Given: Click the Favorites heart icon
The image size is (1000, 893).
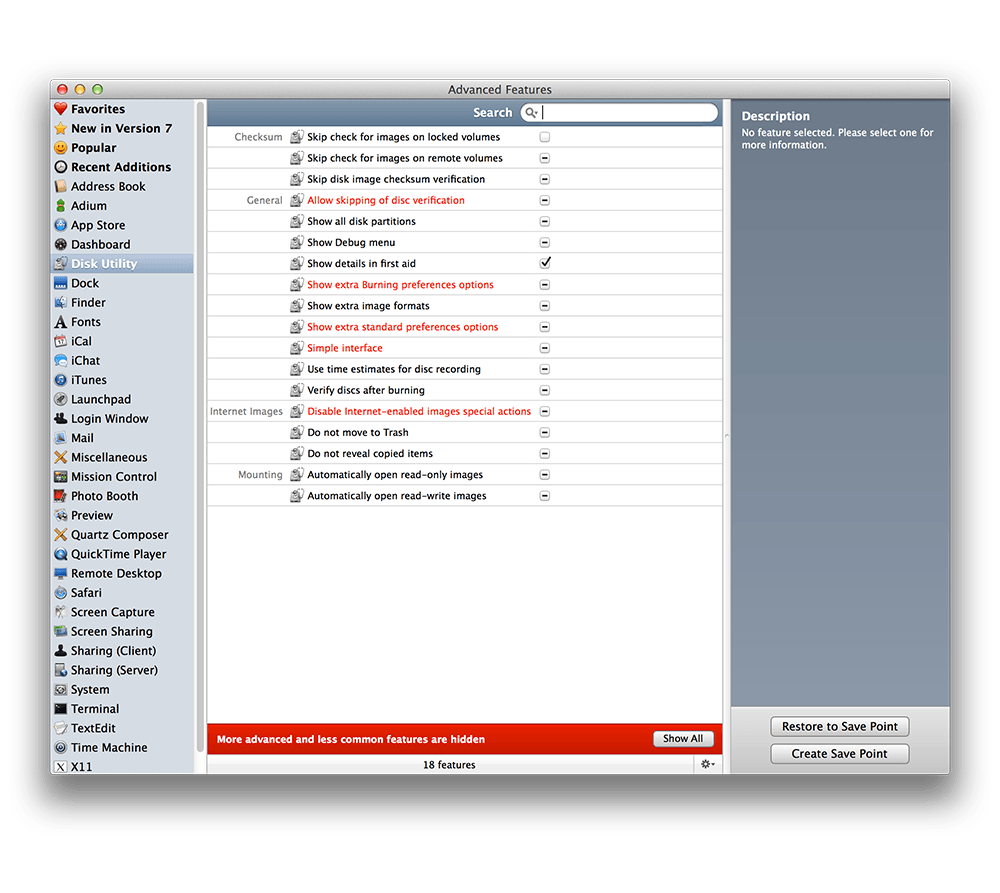Looking at the screenshot, I should pyautogui.click(x=61, y=109).
